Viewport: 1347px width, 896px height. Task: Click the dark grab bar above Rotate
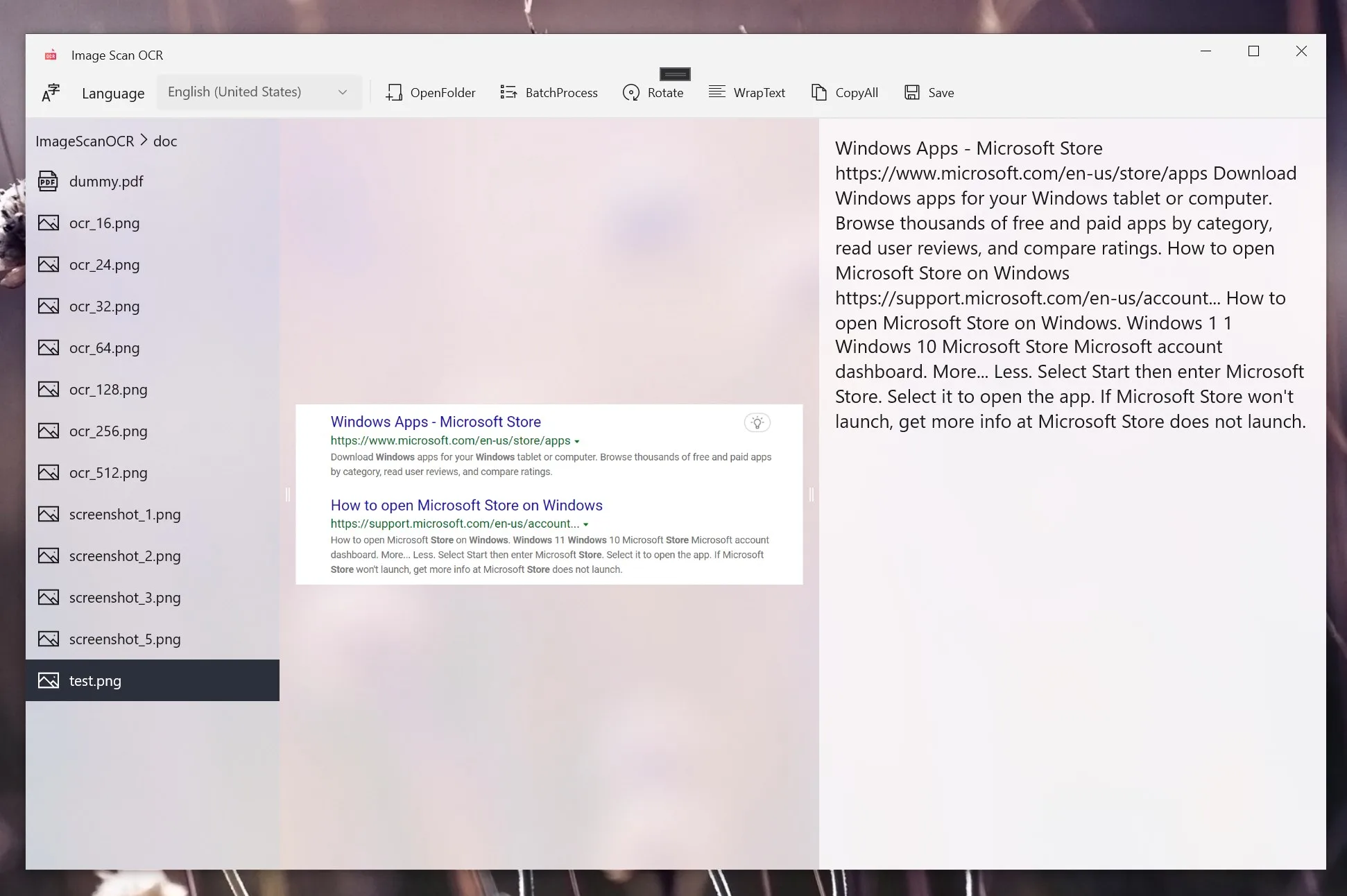click(675, 74)
